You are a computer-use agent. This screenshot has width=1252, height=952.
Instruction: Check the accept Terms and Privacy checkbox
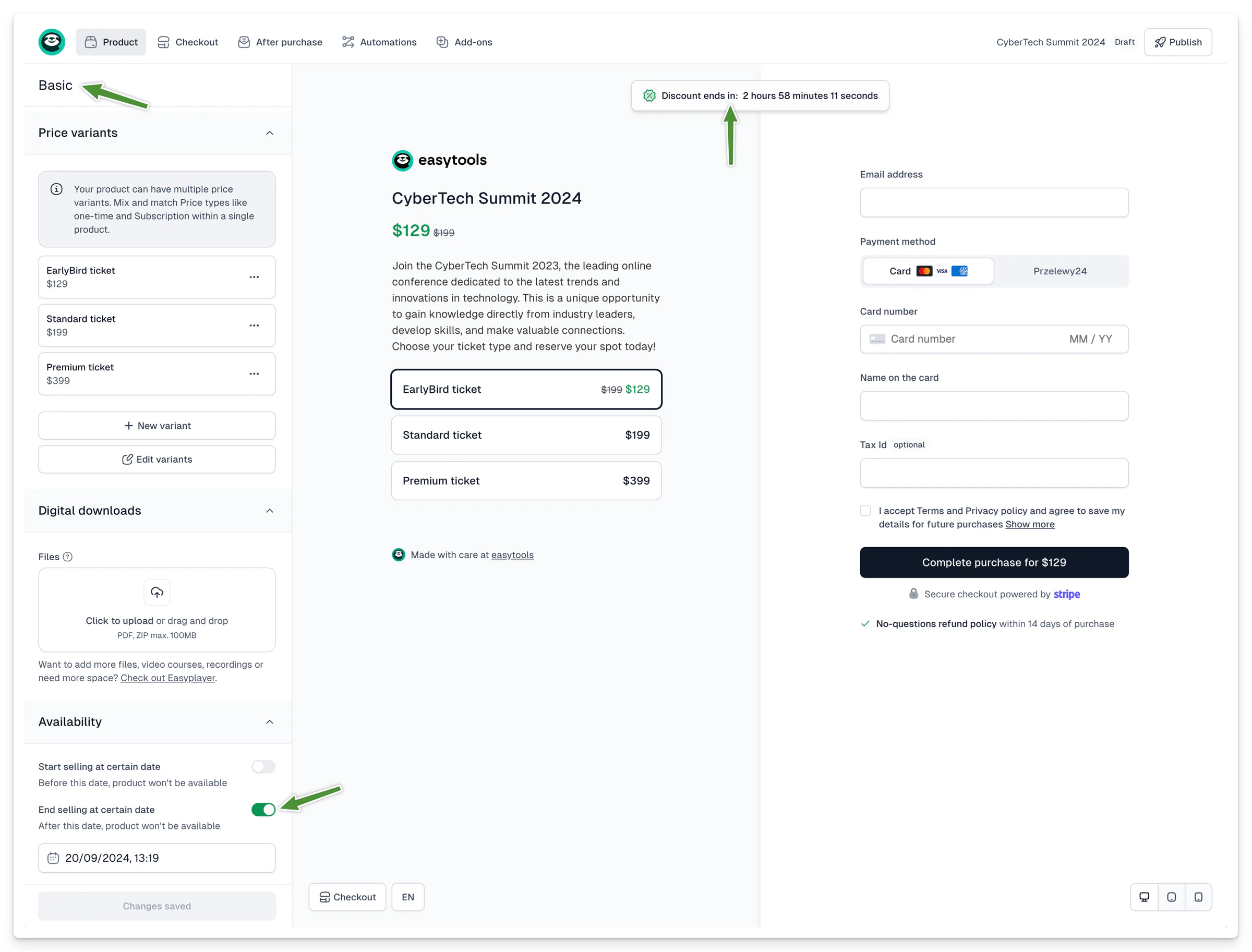(x=865, y=511)
